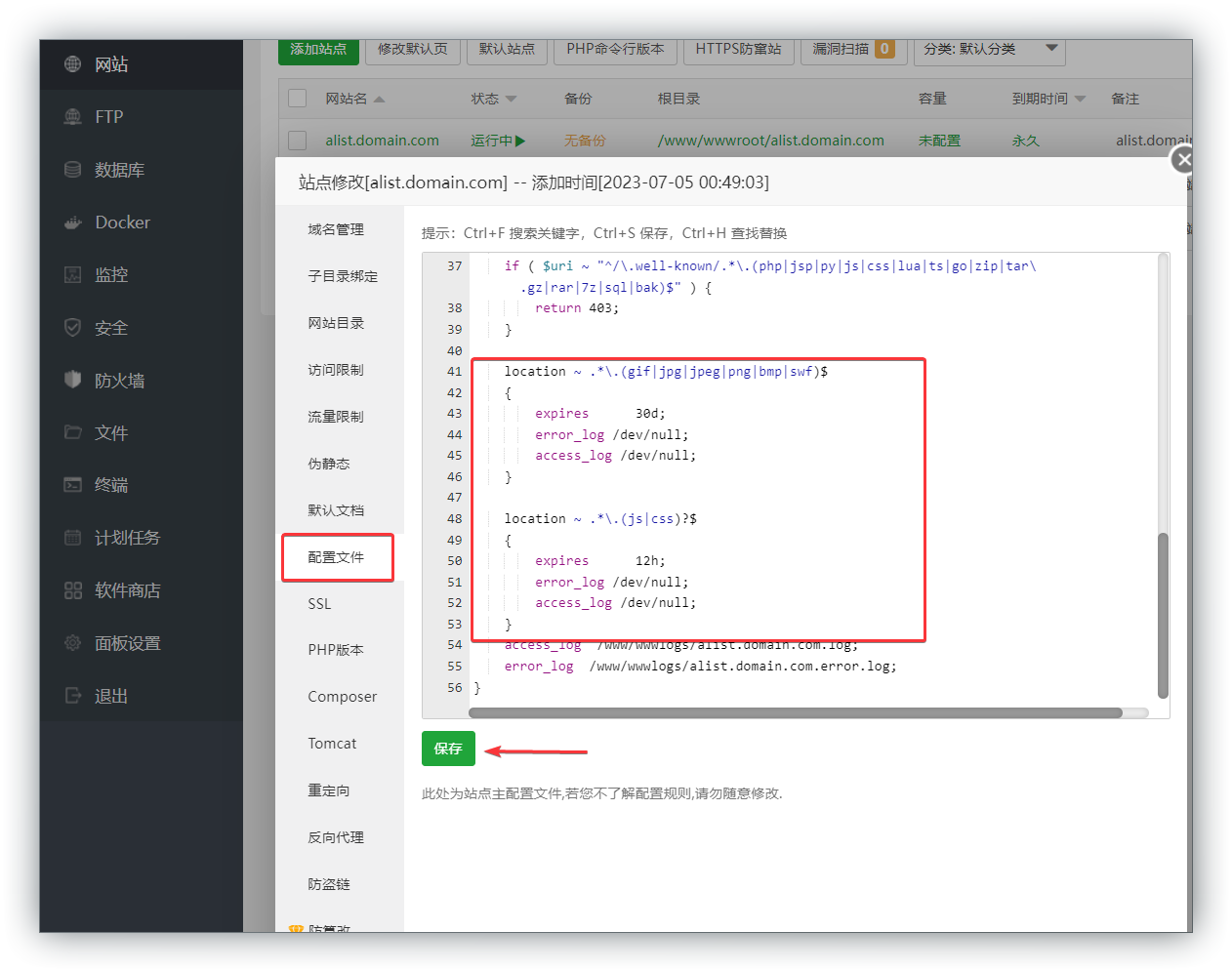Check the select-all checkbox in the site list header

click(x=297, y=98)
